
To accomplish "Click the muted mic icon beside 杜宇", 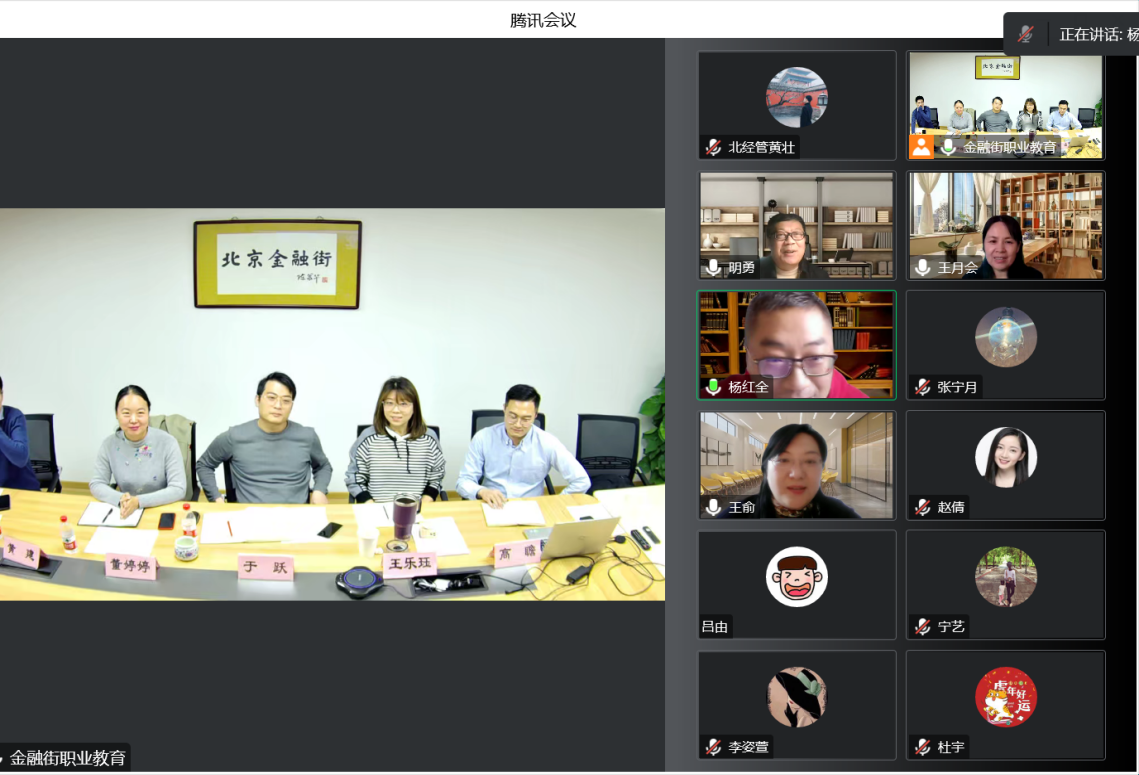I will point(922,747).
